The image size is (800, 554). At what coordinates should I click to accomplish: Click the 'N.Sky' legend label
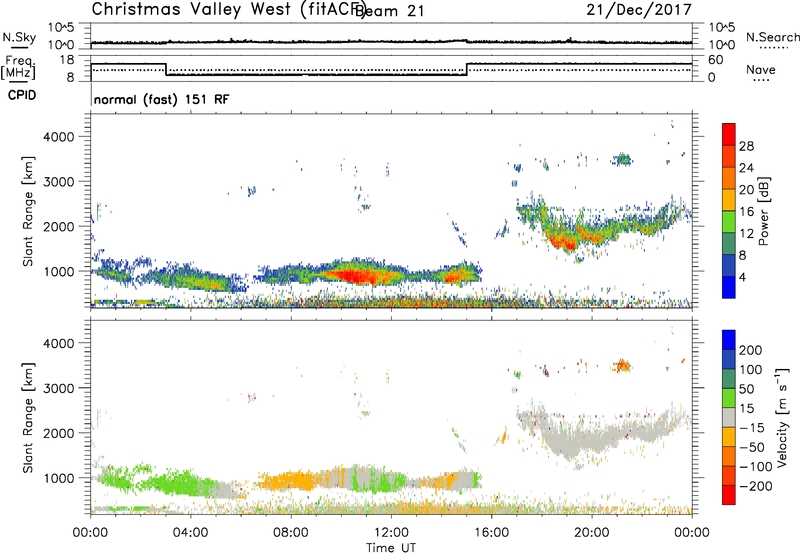pyautogui.click(x=19, y=37)
